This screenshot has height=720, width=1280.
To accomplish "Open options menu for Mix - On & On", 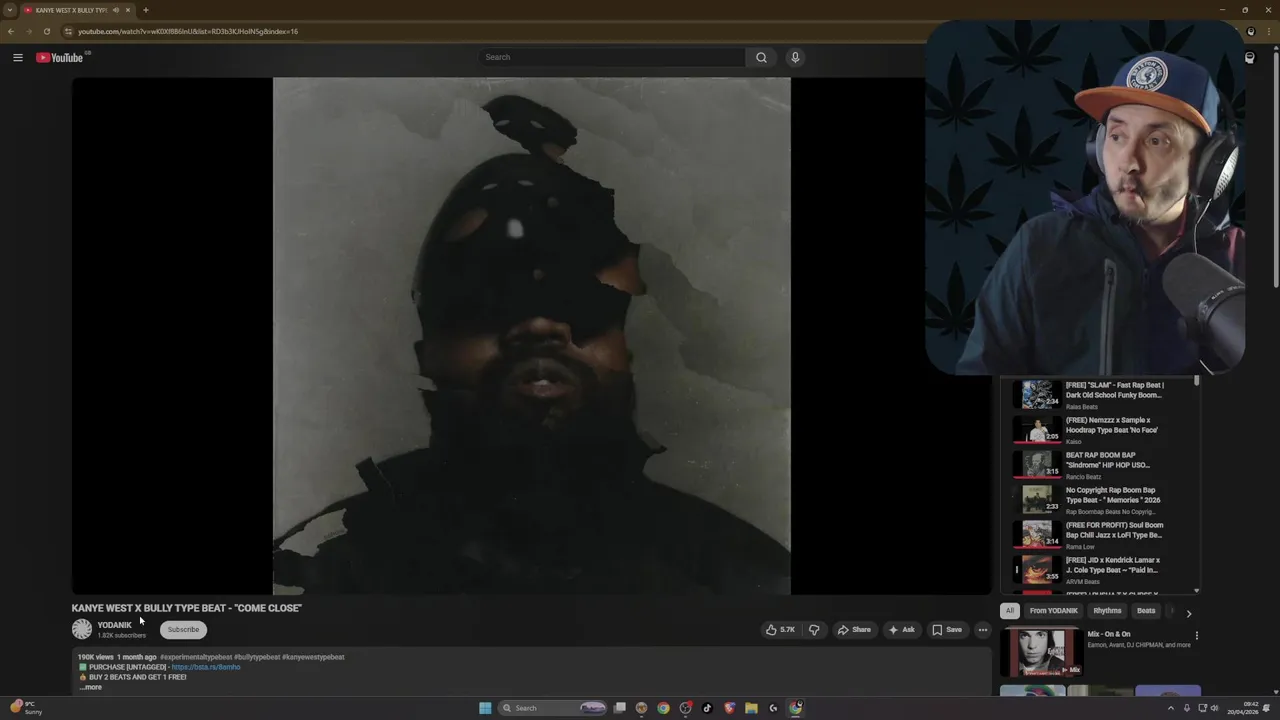I will 1196,635.
